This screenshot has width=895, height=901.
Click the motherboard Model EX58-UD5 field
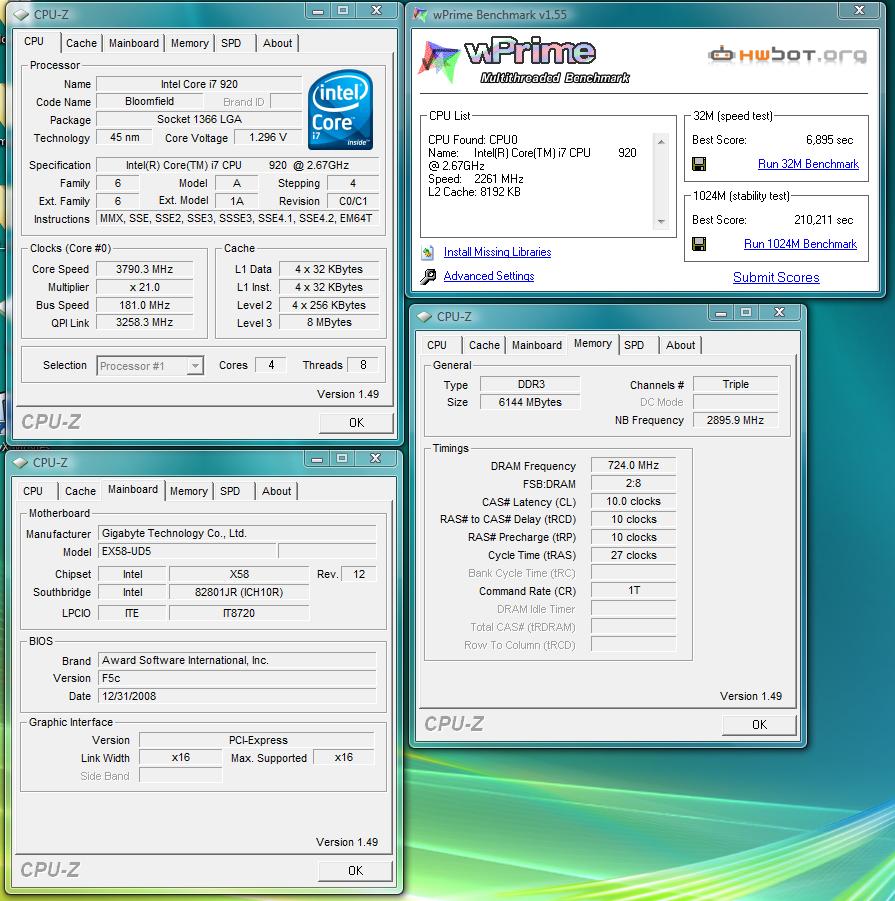(188, 552)
